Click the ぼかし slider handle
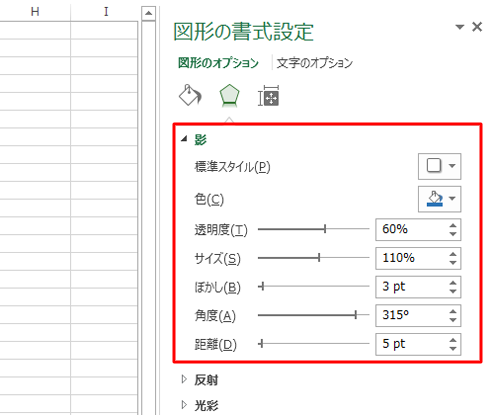The height and width of the screenshot is (415, 494). click(263, 286)
